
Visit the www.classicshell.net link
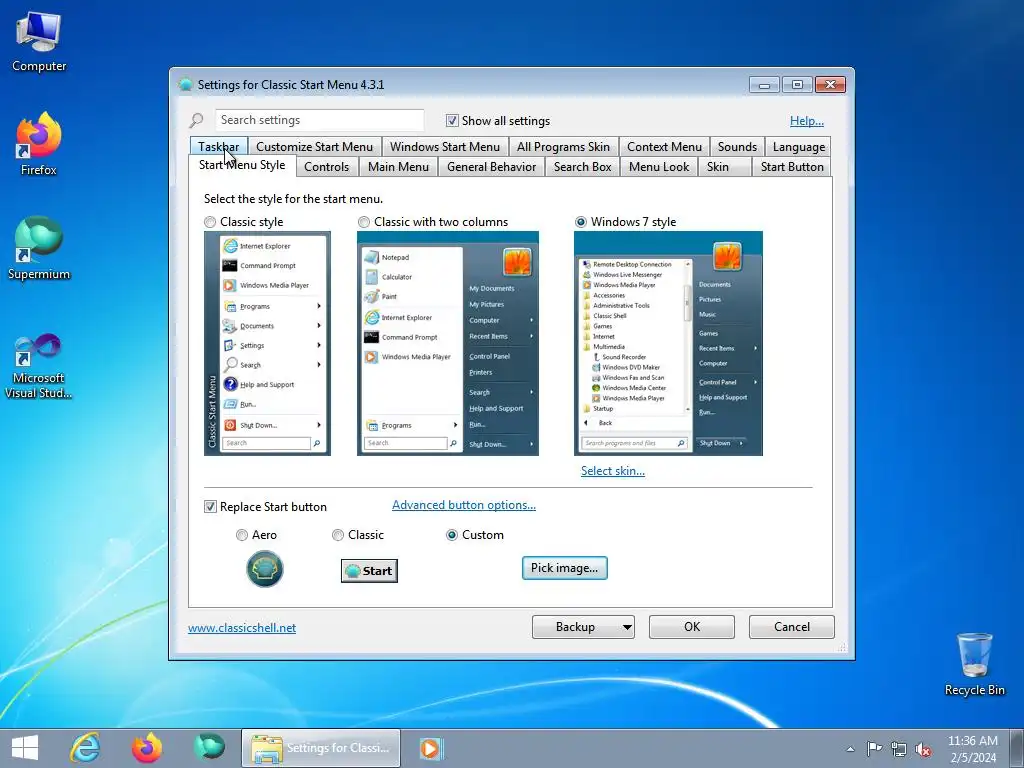(242, 628)
